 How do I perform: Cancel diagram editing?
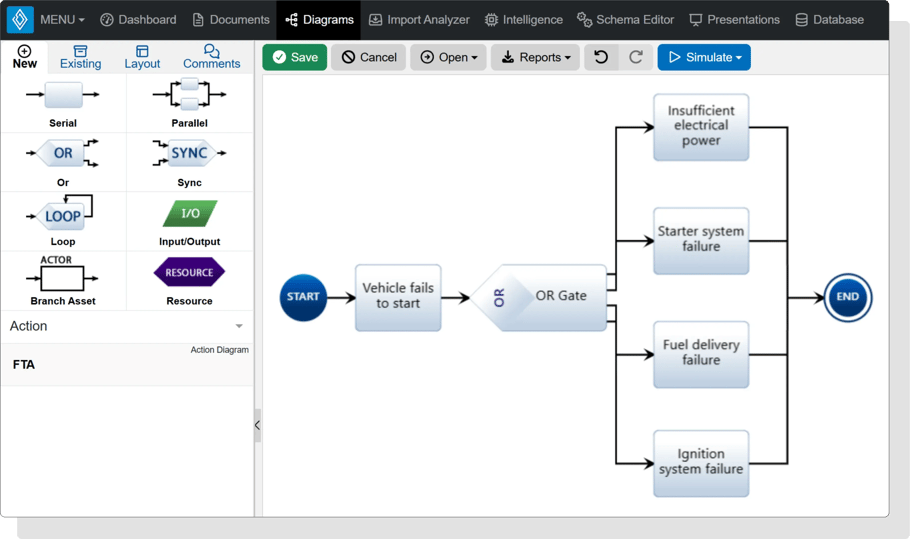[x=369, y=57]
